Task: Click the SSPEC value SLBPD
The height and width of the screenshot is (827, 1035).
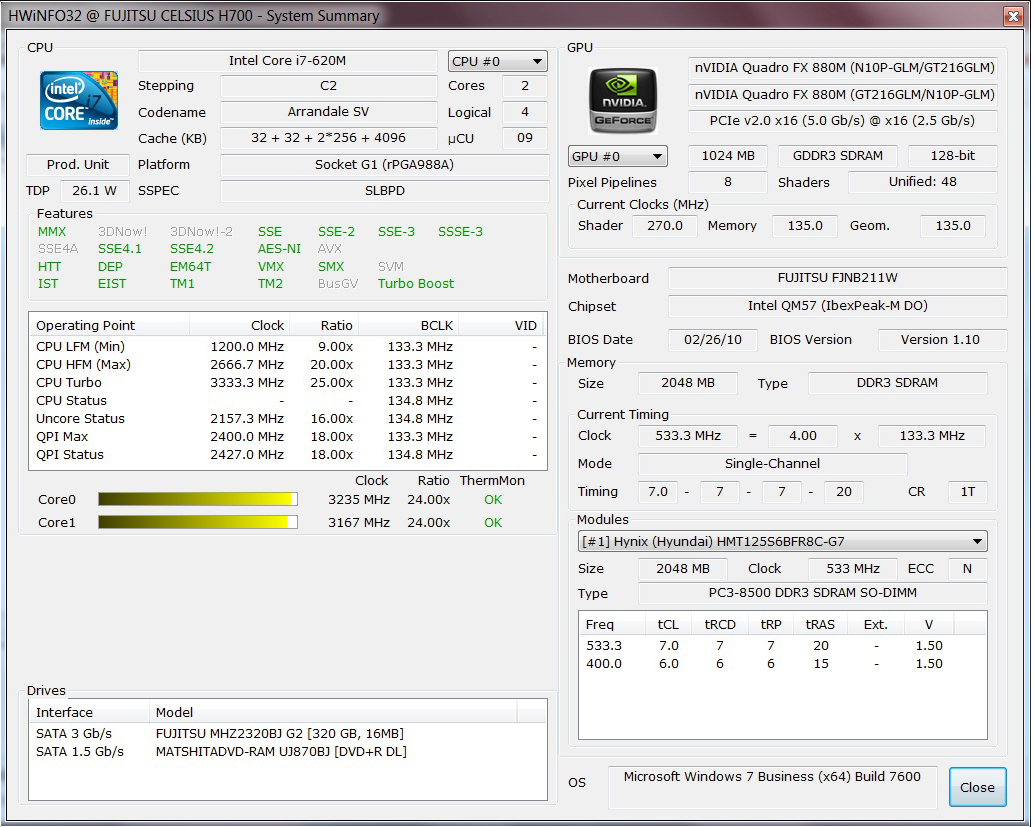Action: coord(384,191)
